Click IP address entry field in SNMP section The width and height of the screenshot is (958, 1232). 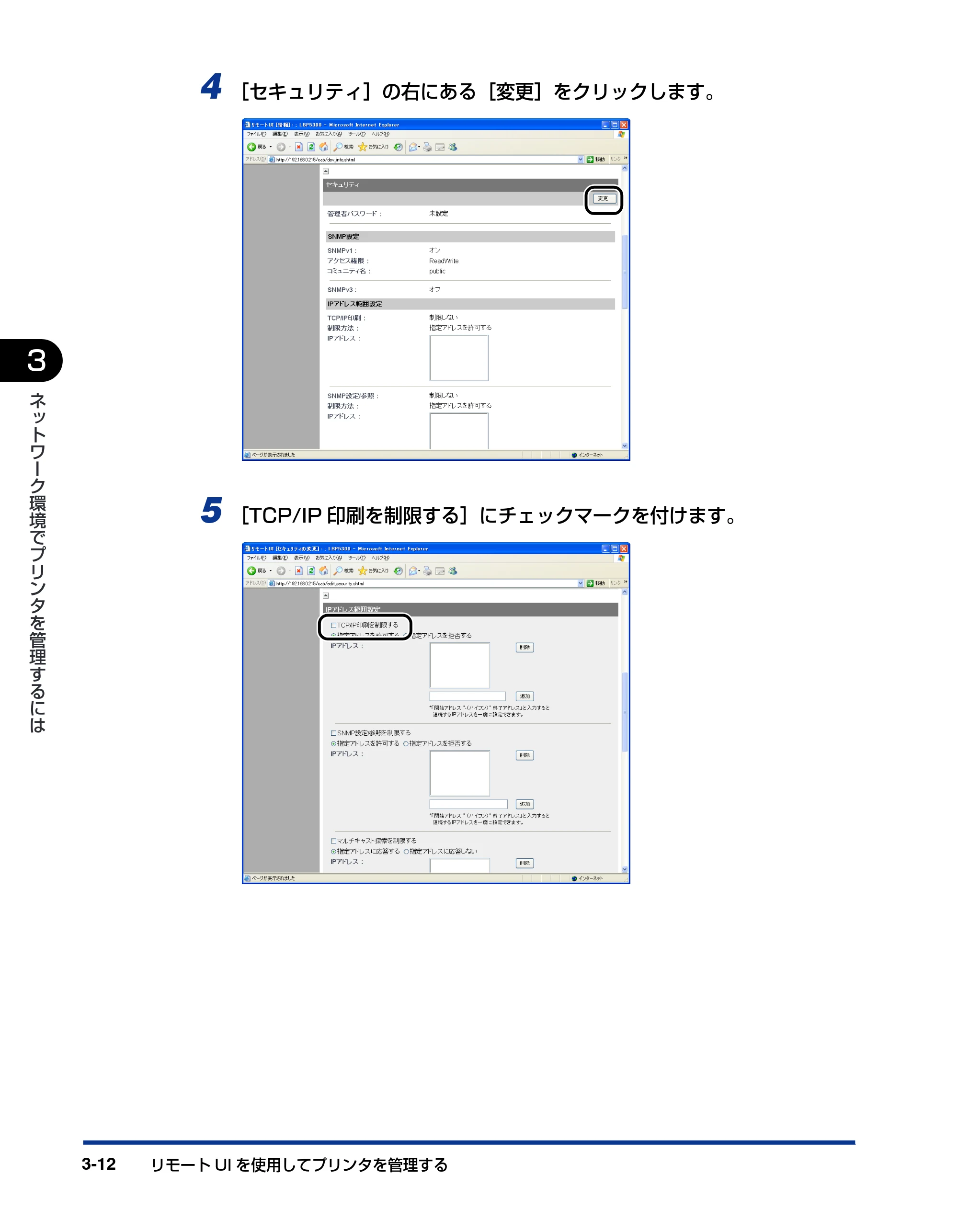click(x=468, y=804)
